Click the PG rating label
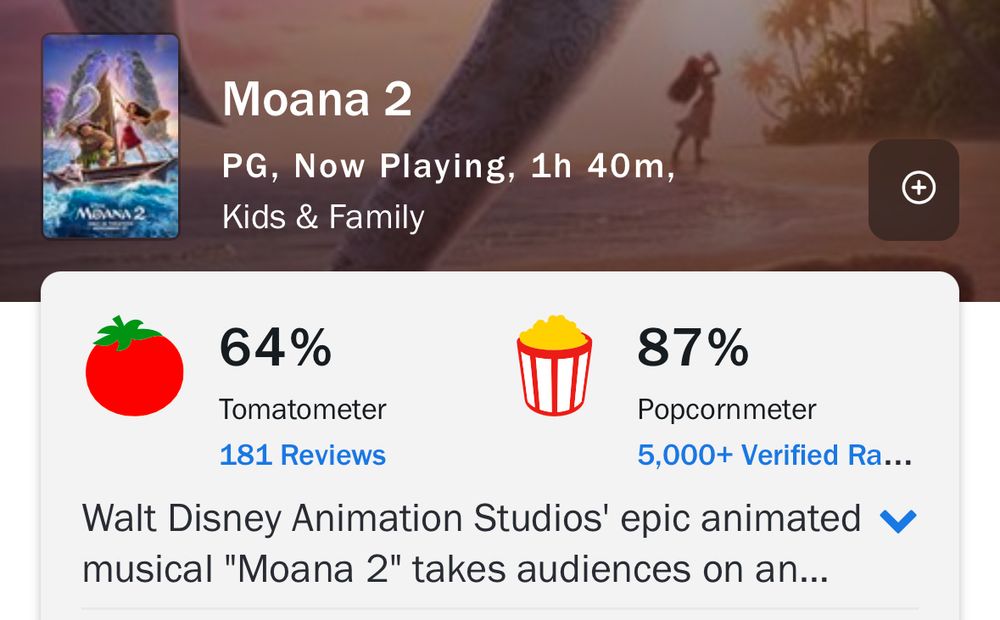Image resolution: width=1000 pixels, height=620 pixels. (245, 166)
